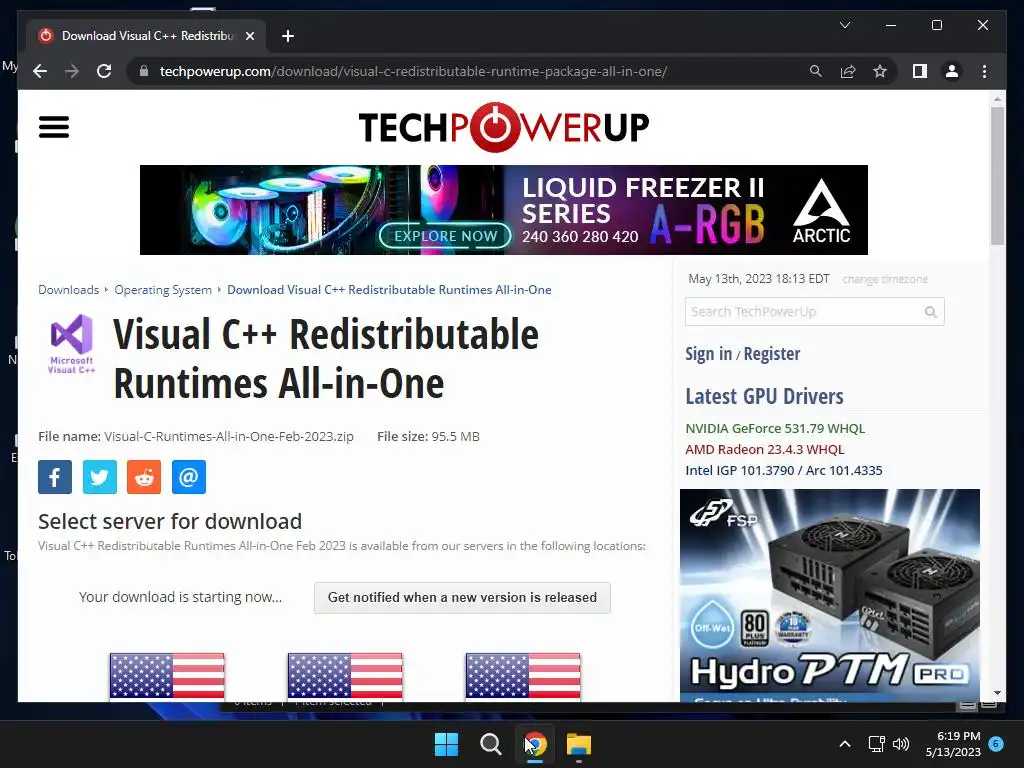The width and height of the screenshot is (1024, 768).
Task: Open taskbar Search
Action: click(490, 744)
